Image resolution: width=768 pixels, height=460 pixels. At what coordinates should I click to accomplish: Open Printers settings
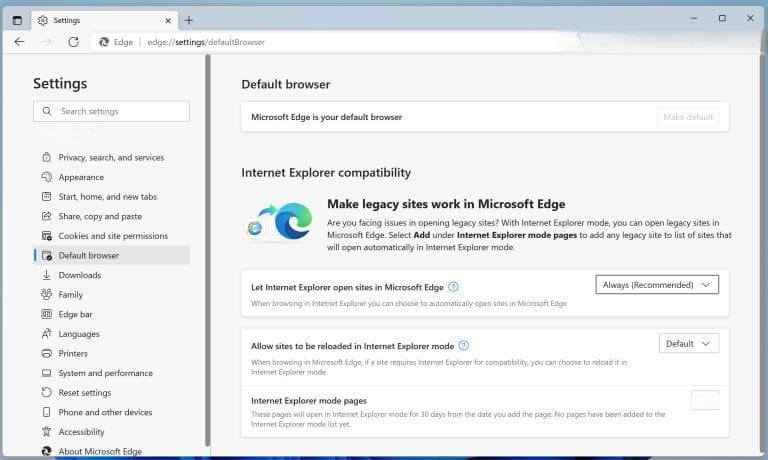(x=73, y=353)
